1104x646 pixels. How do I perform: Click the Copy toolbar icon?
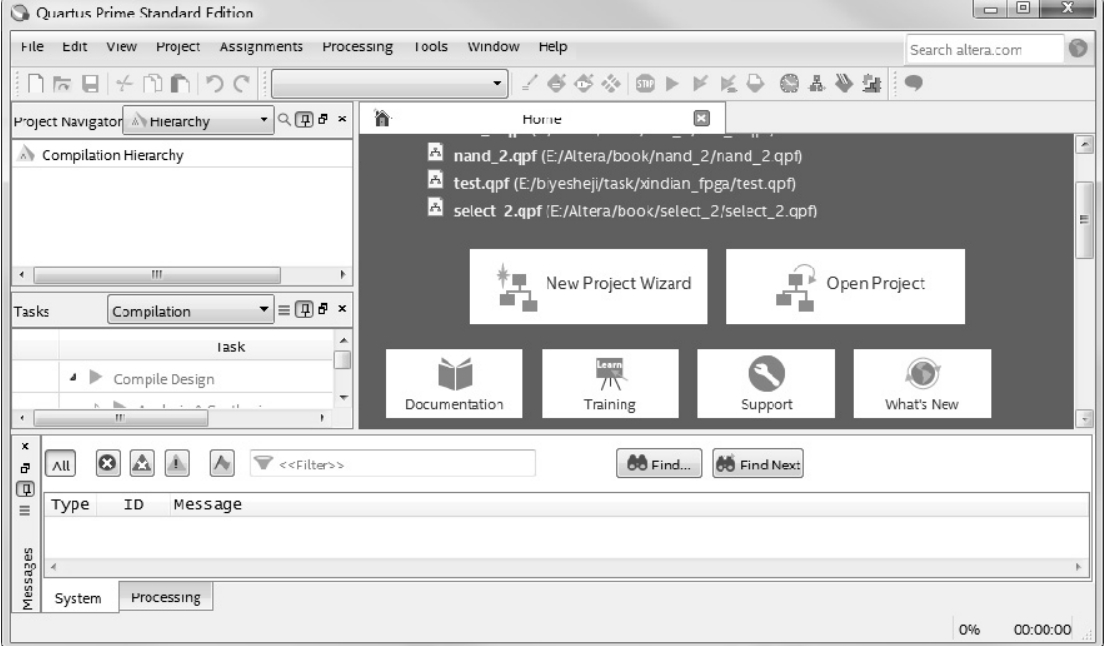(152, 84)
